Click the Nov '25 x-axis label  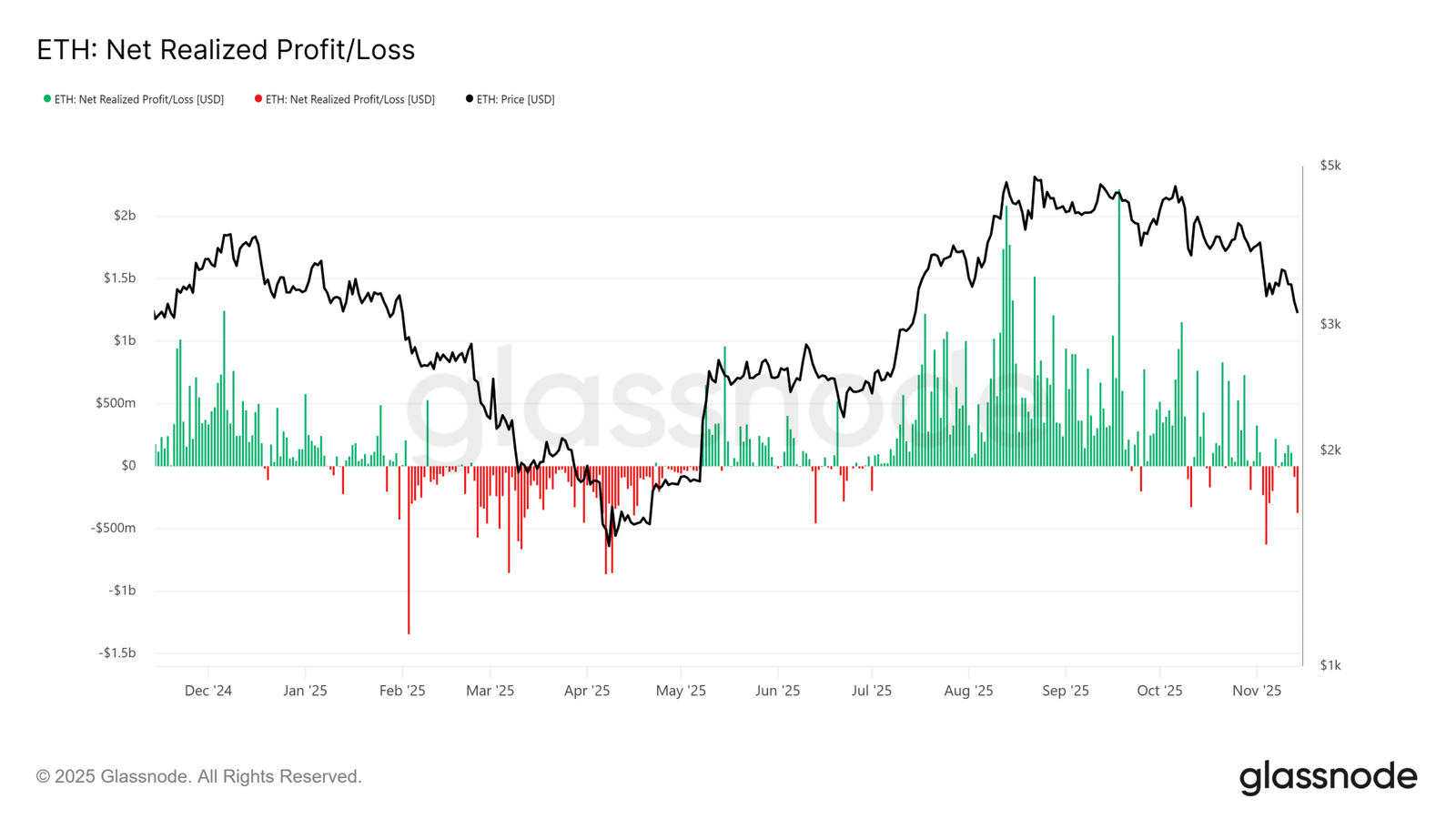tap(1257, 691)
